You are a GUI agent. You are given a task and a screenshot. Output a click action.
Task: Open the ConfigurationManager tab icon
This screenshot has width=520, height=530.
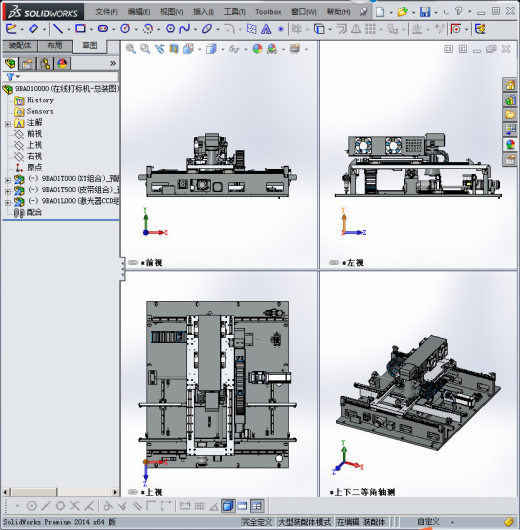click(45, 64)
